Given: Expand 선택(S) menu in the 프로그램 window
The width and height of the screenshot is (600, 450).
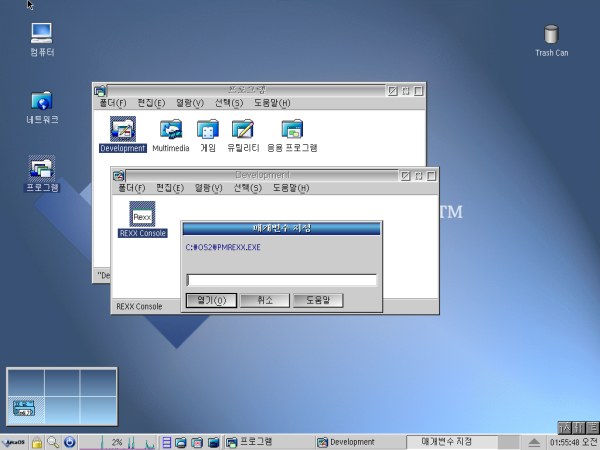Looking at the screenshot, I should coord(230,103).
